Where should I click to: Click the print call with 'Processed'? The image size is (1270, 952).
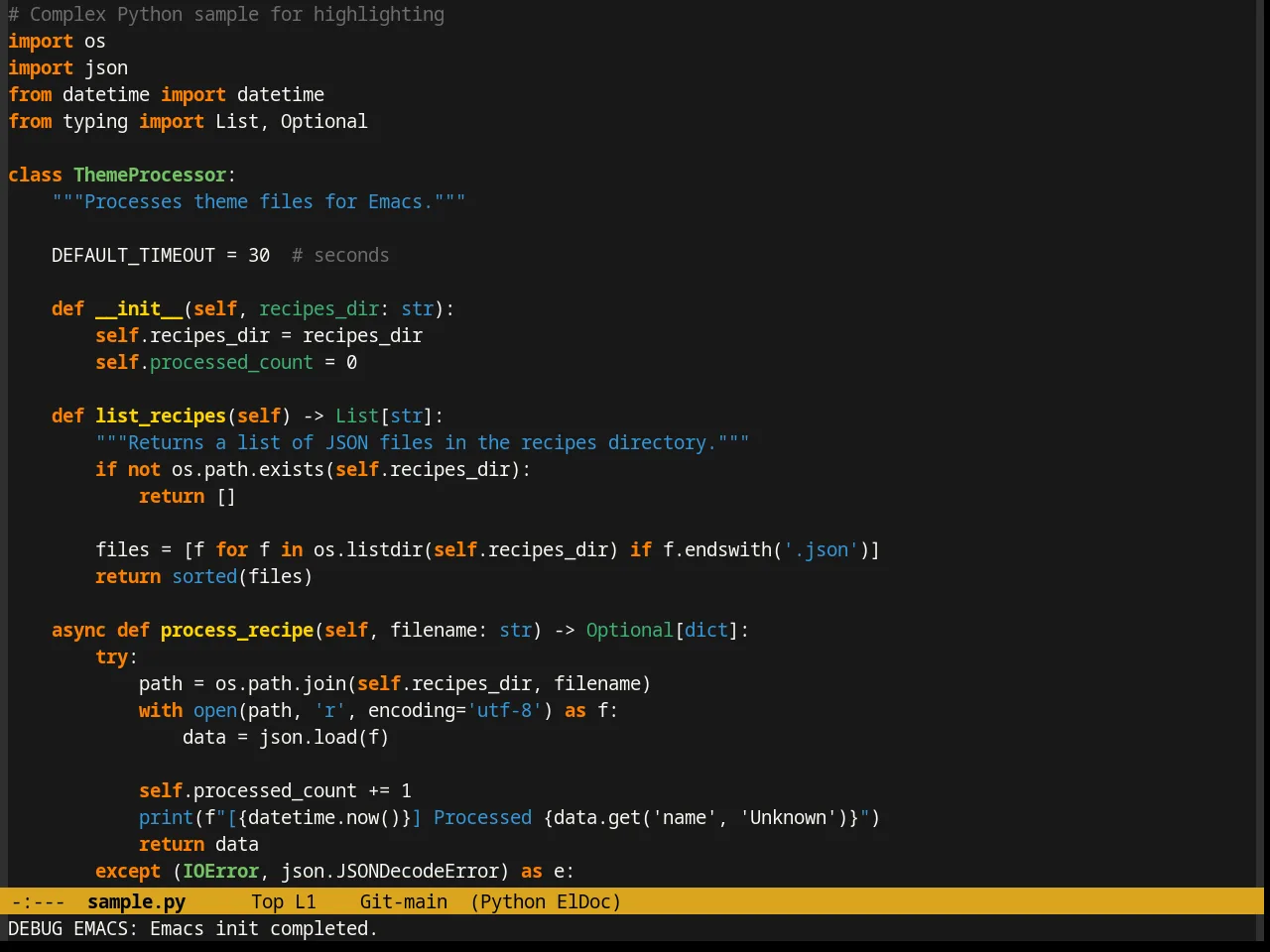[x=510, y=817]
